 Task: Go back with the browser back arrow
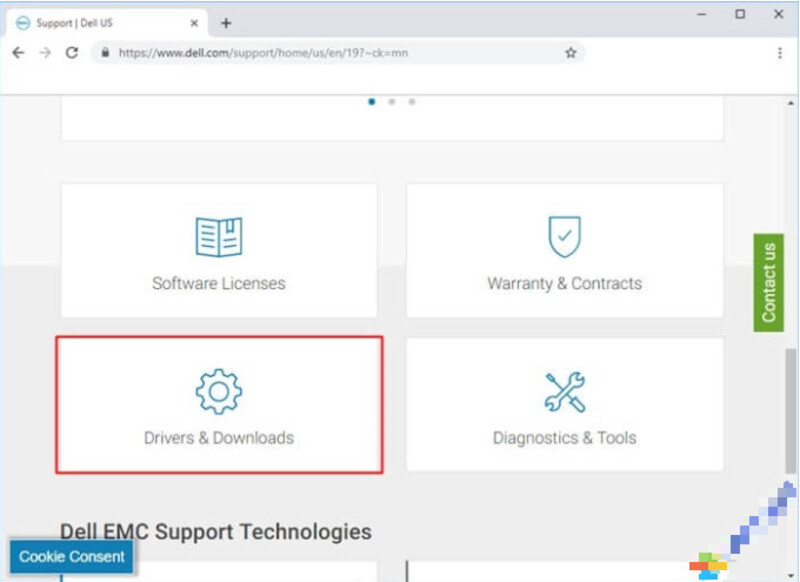[x=18, y=53]
